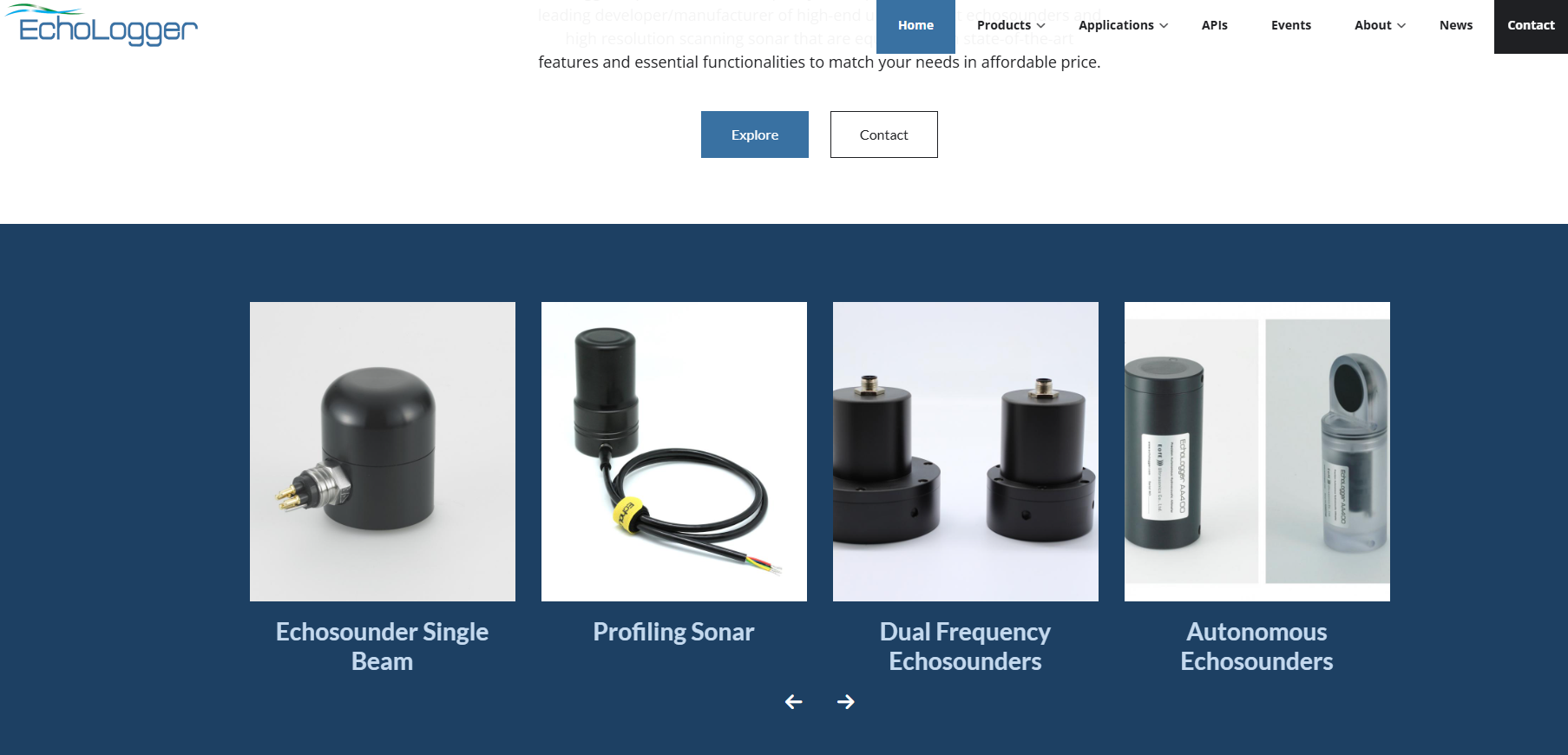Screen dimensions: 1568x755
Task: Follow the Autonomous Echosounders title link
Action: tap(1257, 647)
